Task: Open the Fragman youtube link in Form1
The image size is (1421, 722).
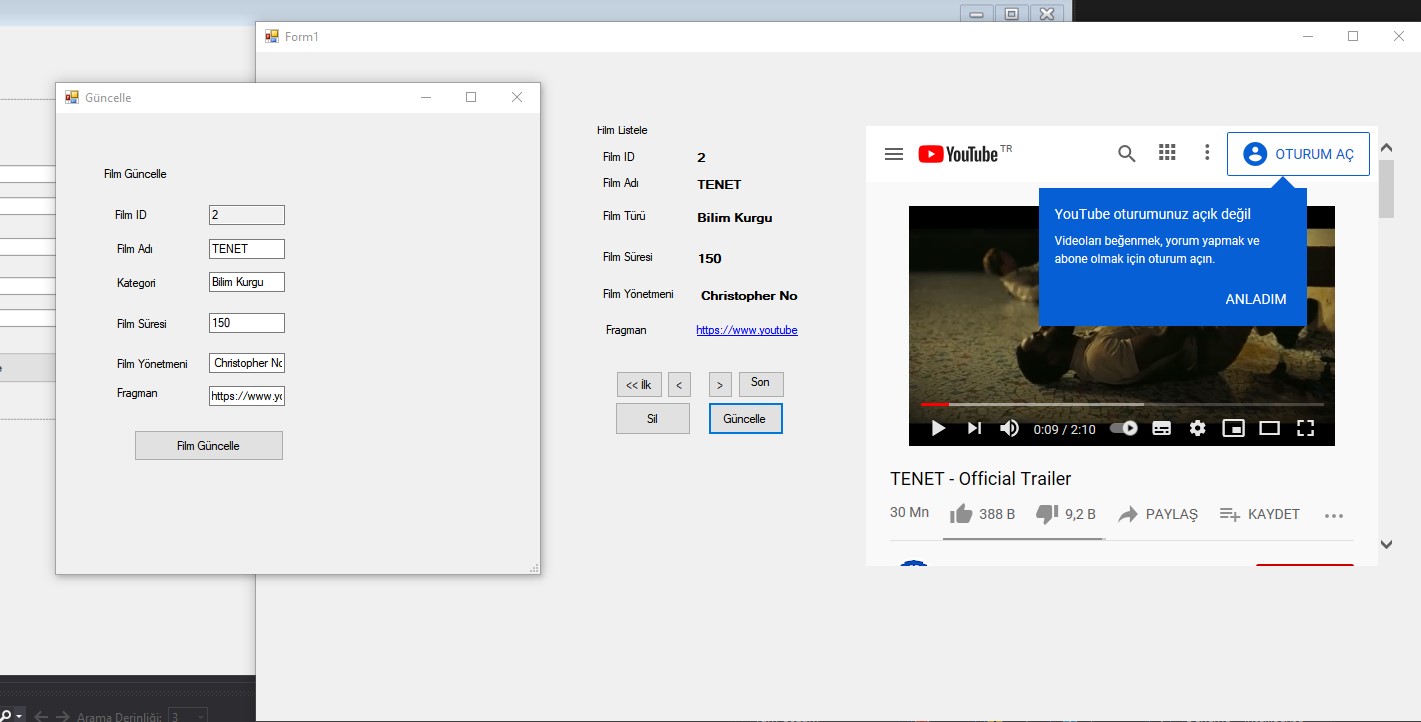Action: tap(747, 330)
